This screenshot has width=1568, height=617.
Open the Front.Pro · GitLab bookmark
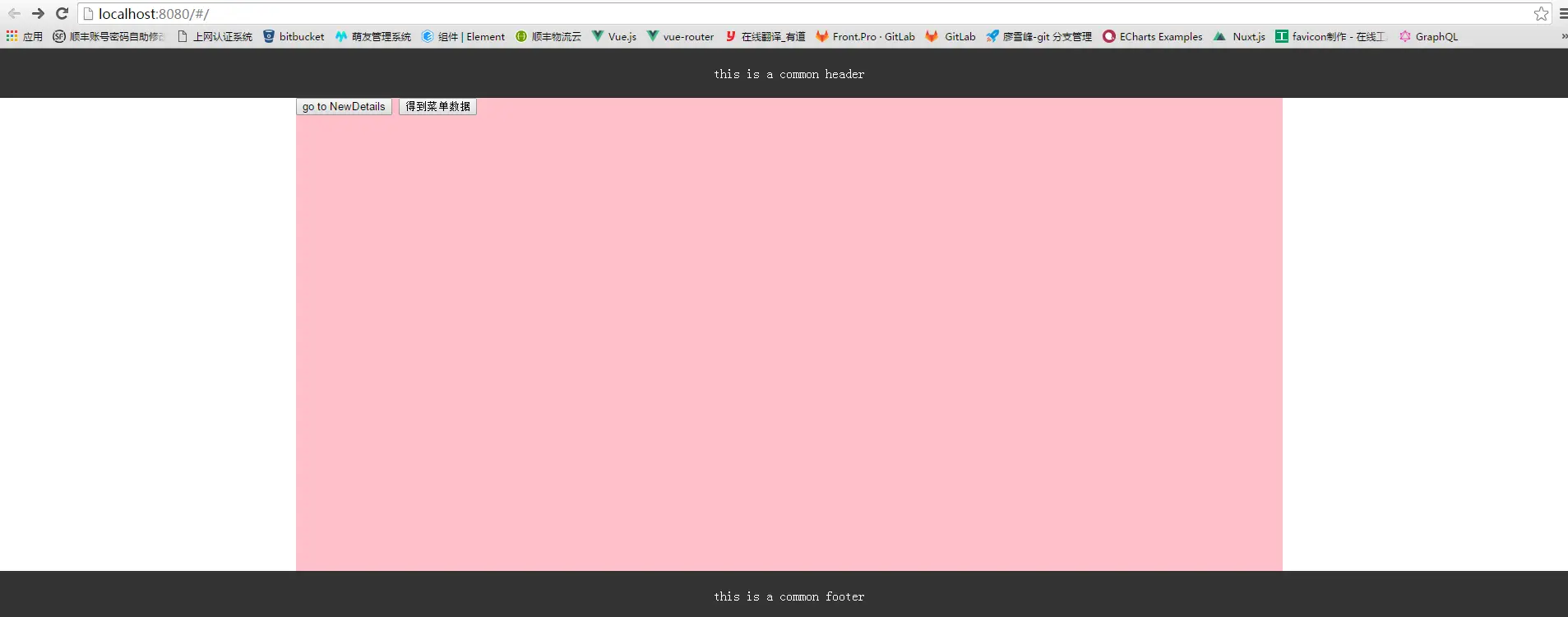click(866, 36)
